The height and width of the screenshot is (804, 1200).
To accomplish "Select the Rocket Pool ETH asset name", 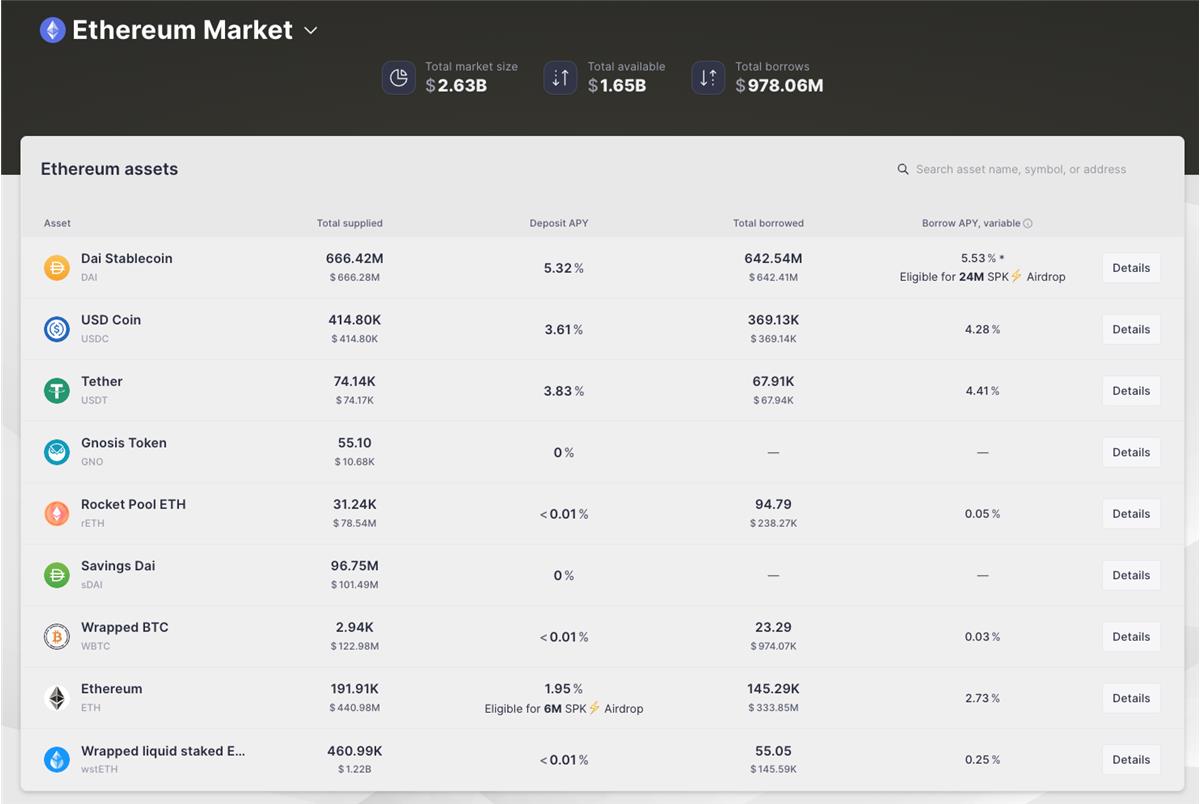I will pos(133,504).
